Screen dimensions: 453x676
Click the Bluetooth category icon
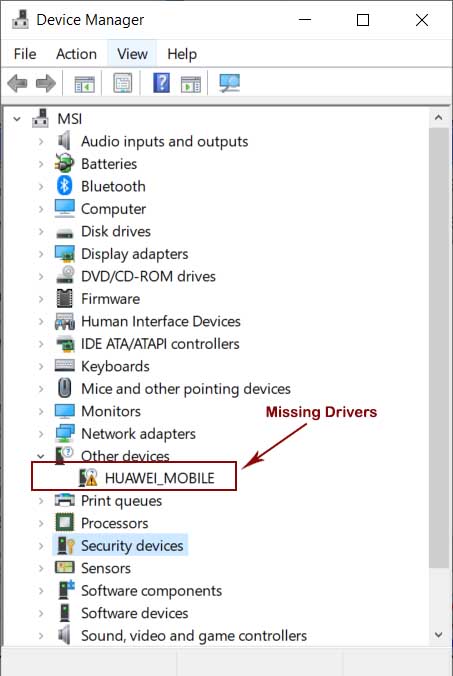(x=64, y=186)
